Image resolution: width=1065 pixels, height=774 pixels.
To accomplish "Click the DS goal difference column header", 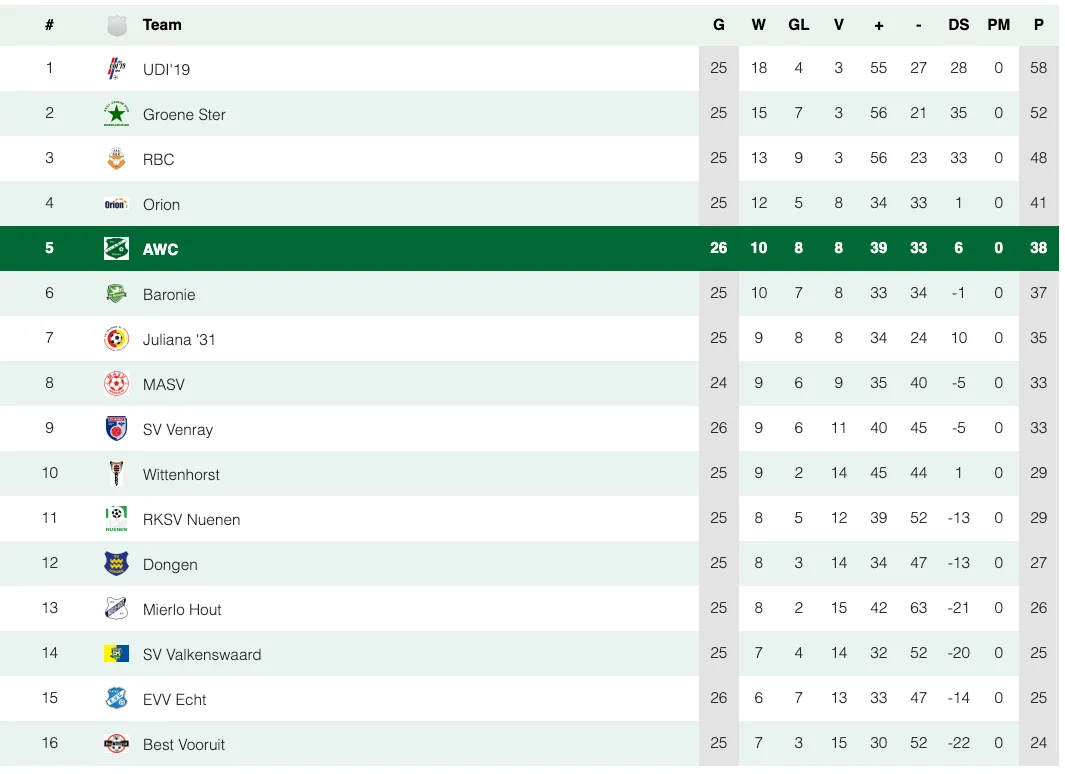I will (x=958, y=25).
